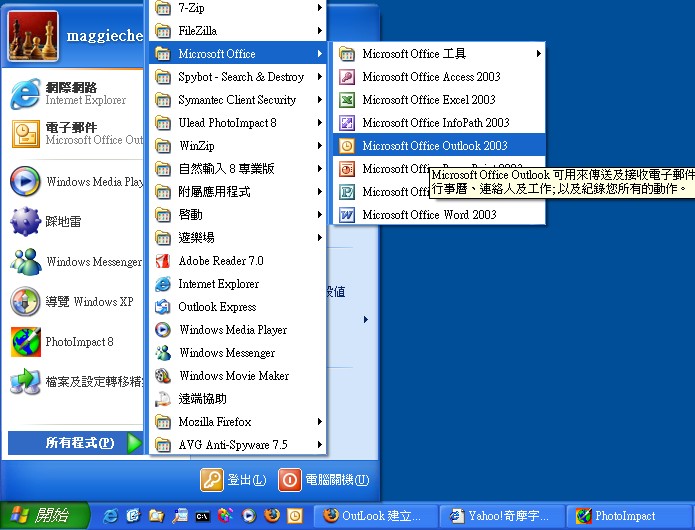Open Microsoft Office InfoPath 2003

(439, 123)
